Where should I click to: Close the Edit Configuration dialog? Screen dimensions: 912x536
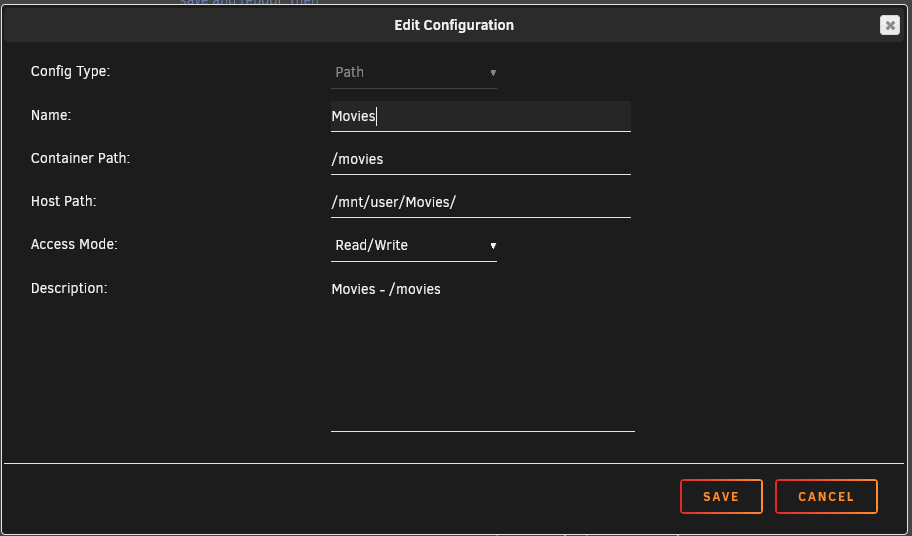tap(889, 25)
